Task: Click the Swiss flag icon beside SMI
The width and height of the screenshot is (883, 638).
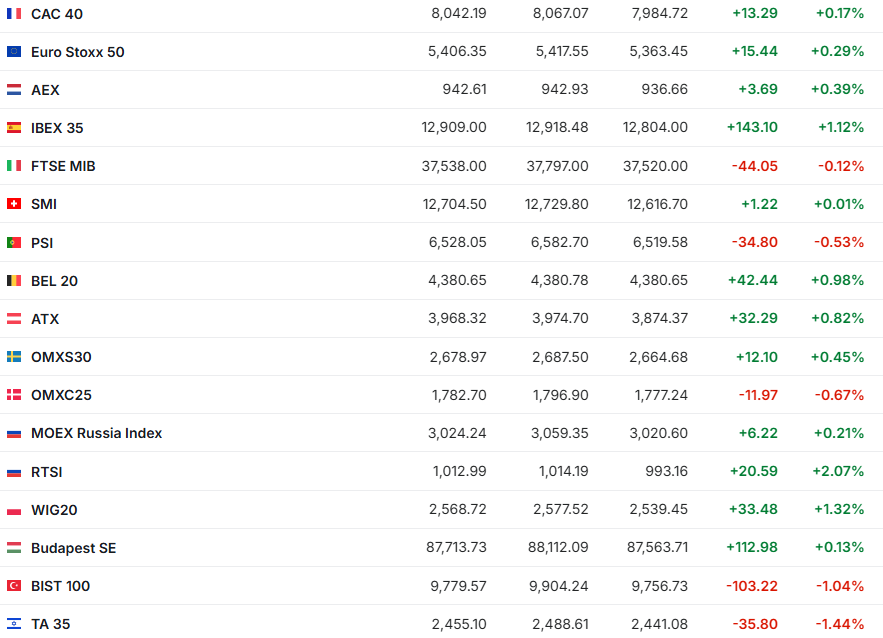Action: (14, 204)
